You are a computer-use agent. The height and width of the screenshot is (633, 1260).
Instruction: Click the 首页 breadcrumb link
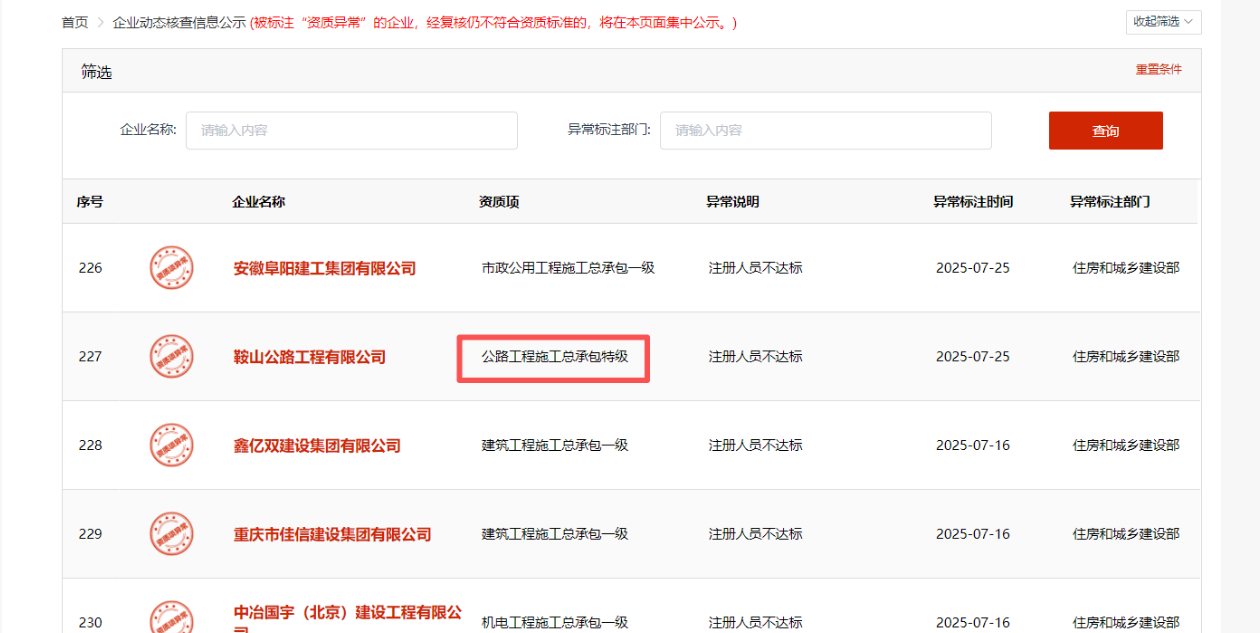coord(74,22)
